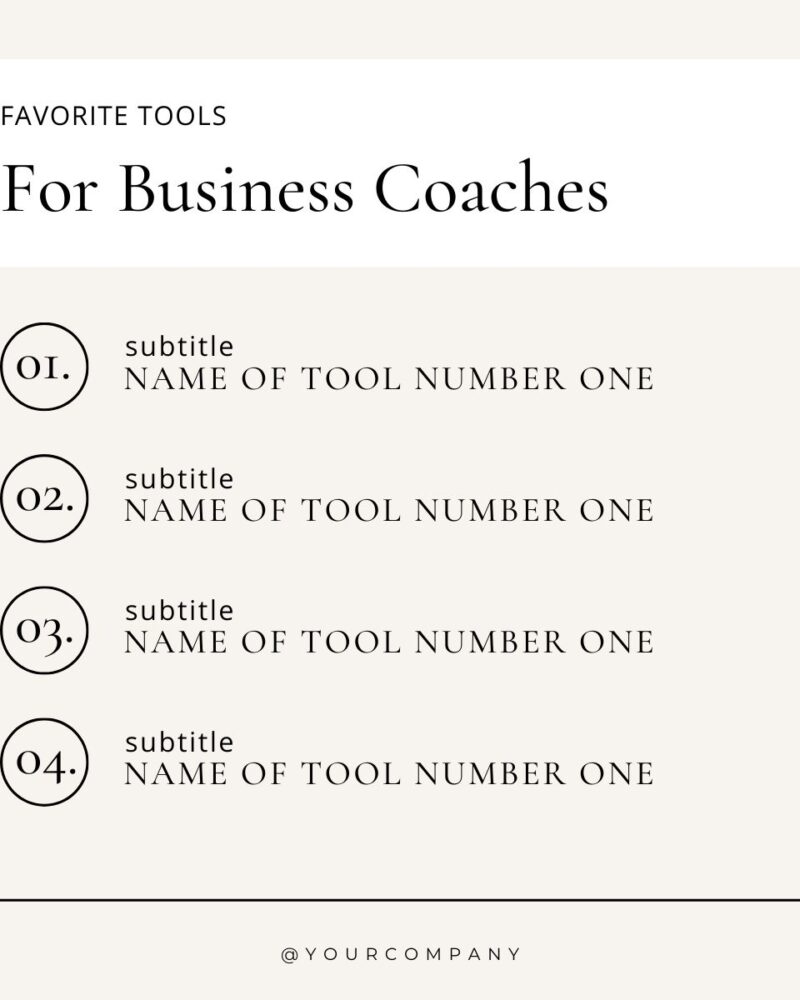Select the 04. circled number badge
Viewport: 800px width, 1000px height.
(43, 762)
